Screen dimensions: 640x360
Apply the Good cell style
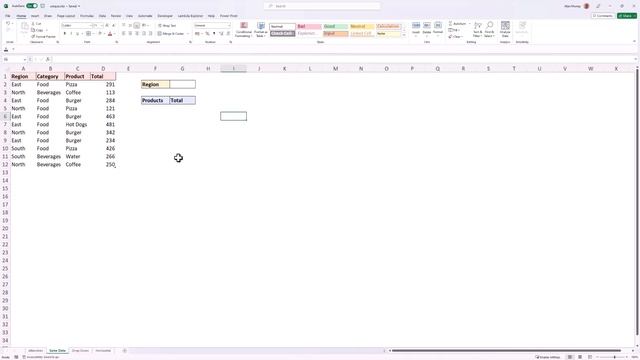tap(336, 27)
